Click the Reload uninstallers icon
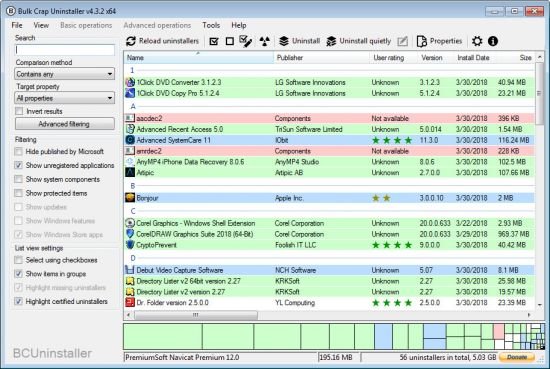Image resolution: width=550 pixels, height=369 pixels. click(x=131, y=41)
